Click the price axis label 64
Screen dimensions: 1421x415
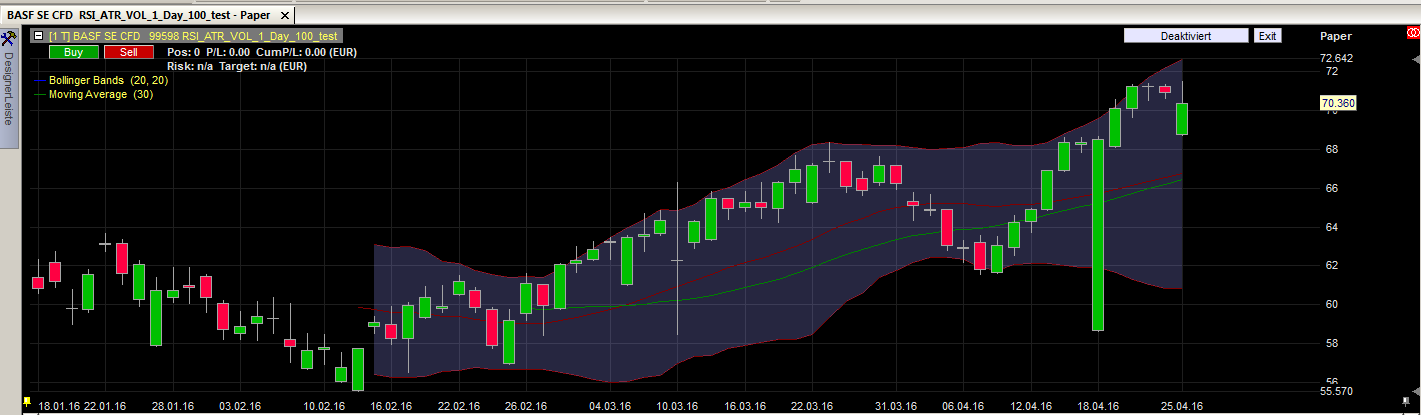click(1331, 227)
